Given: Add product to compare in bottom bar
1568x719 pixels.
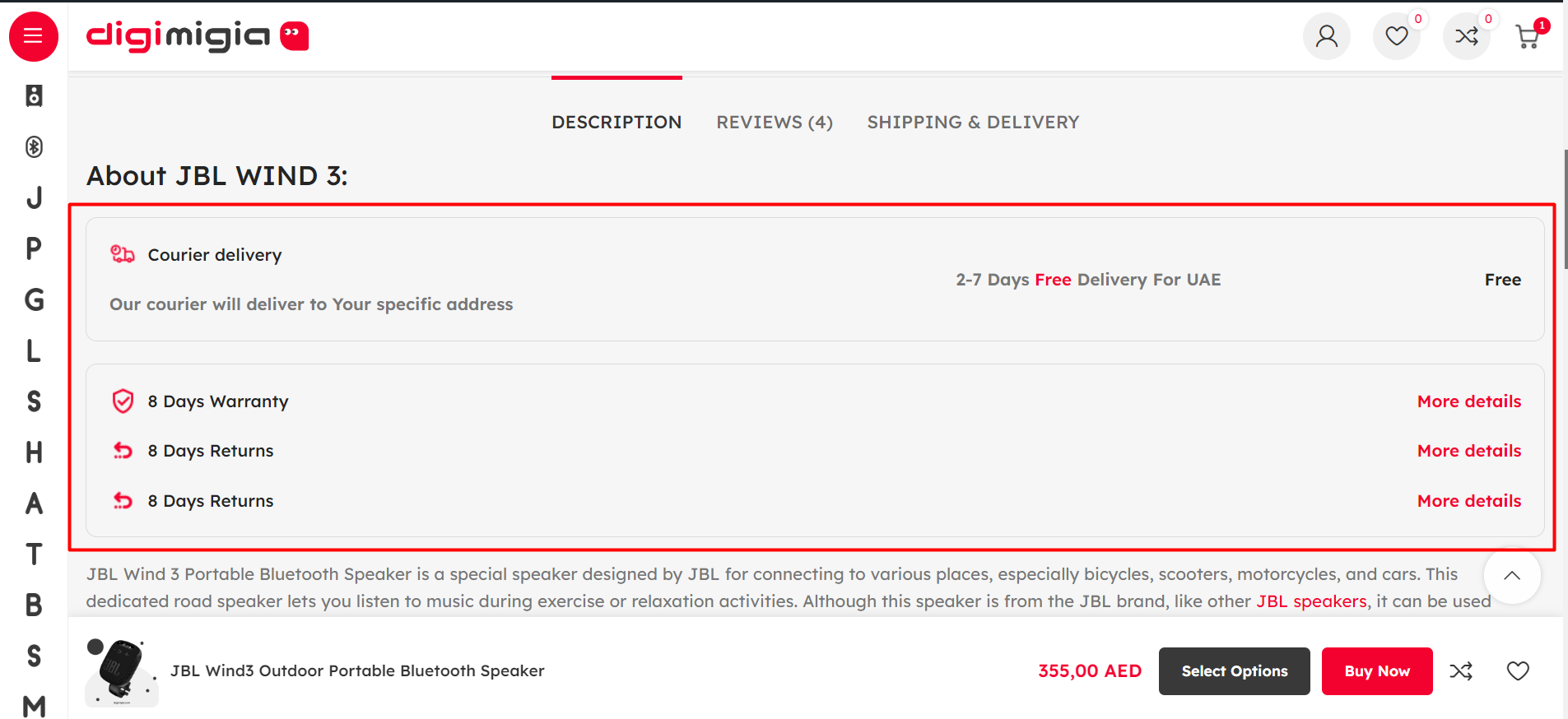Looking at the screenshot, I should pyautogui.click(x=1461, y=671).
